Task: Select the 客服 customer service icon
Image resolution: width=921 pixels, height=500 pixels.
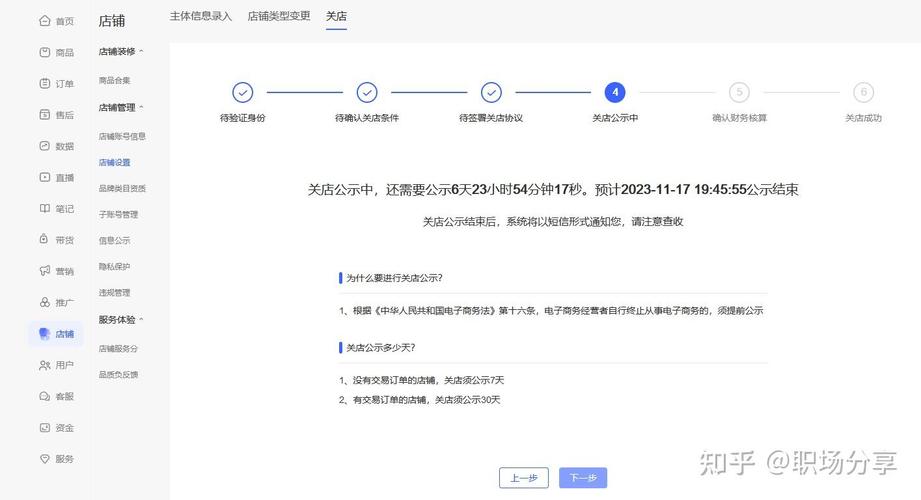Action: (x=44, y=396)
